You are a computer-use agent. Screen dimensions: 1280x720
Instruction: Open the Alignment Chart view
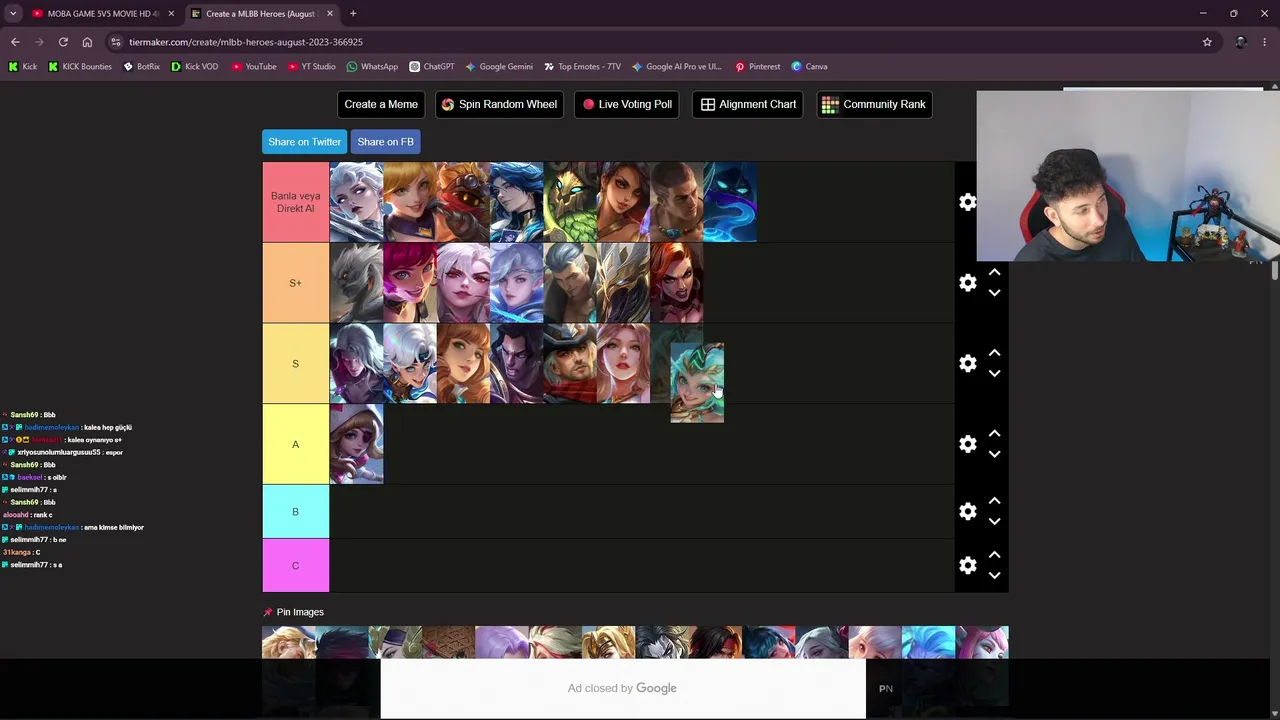pyautogui.click(x=748, y=104)
